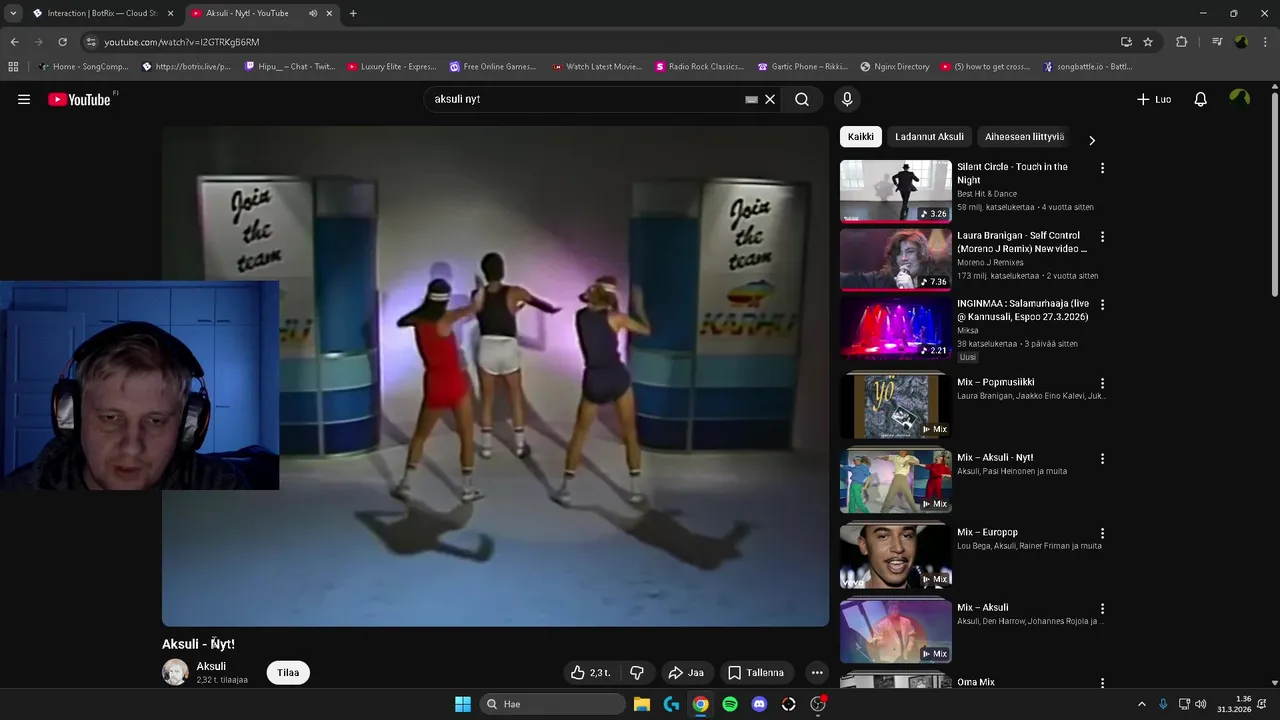This screenshot has height=720, width=1280.
Task: Bookmark this page with star icon
Action: pos(1148,42)
